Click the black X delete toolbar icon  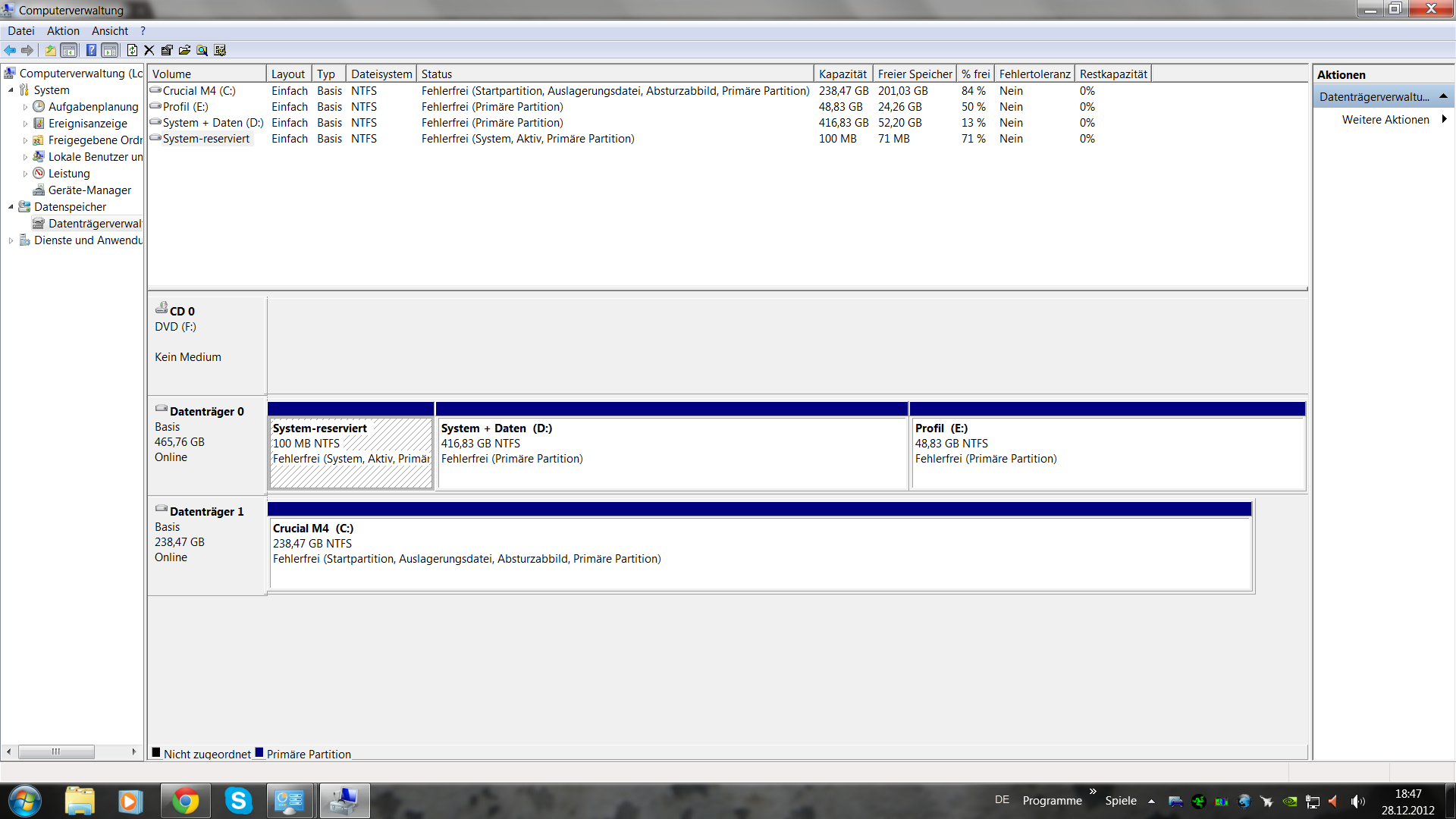149,50
